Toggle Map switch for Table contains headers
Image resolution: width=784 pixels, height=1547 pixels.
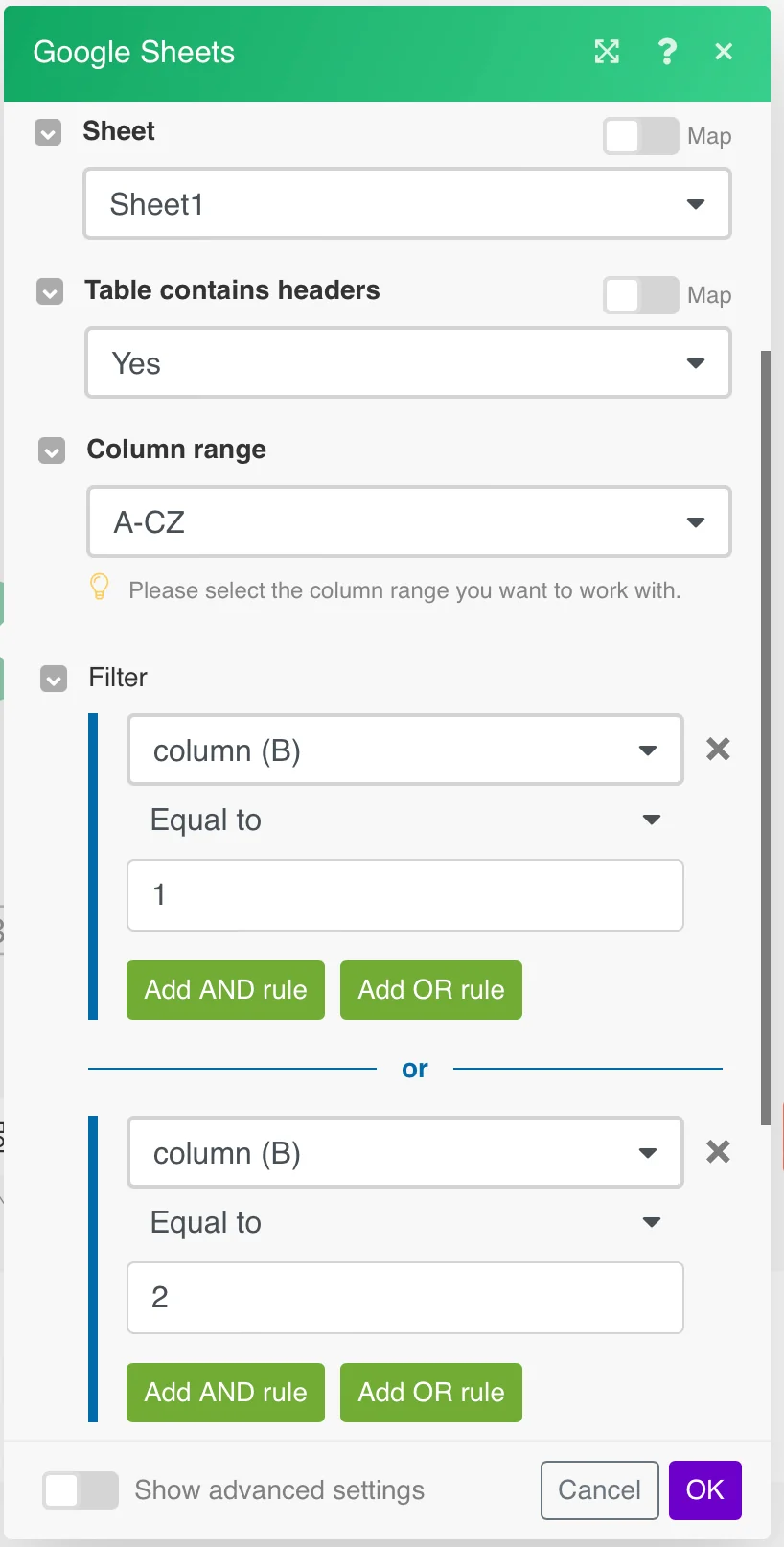pos(640,295)
